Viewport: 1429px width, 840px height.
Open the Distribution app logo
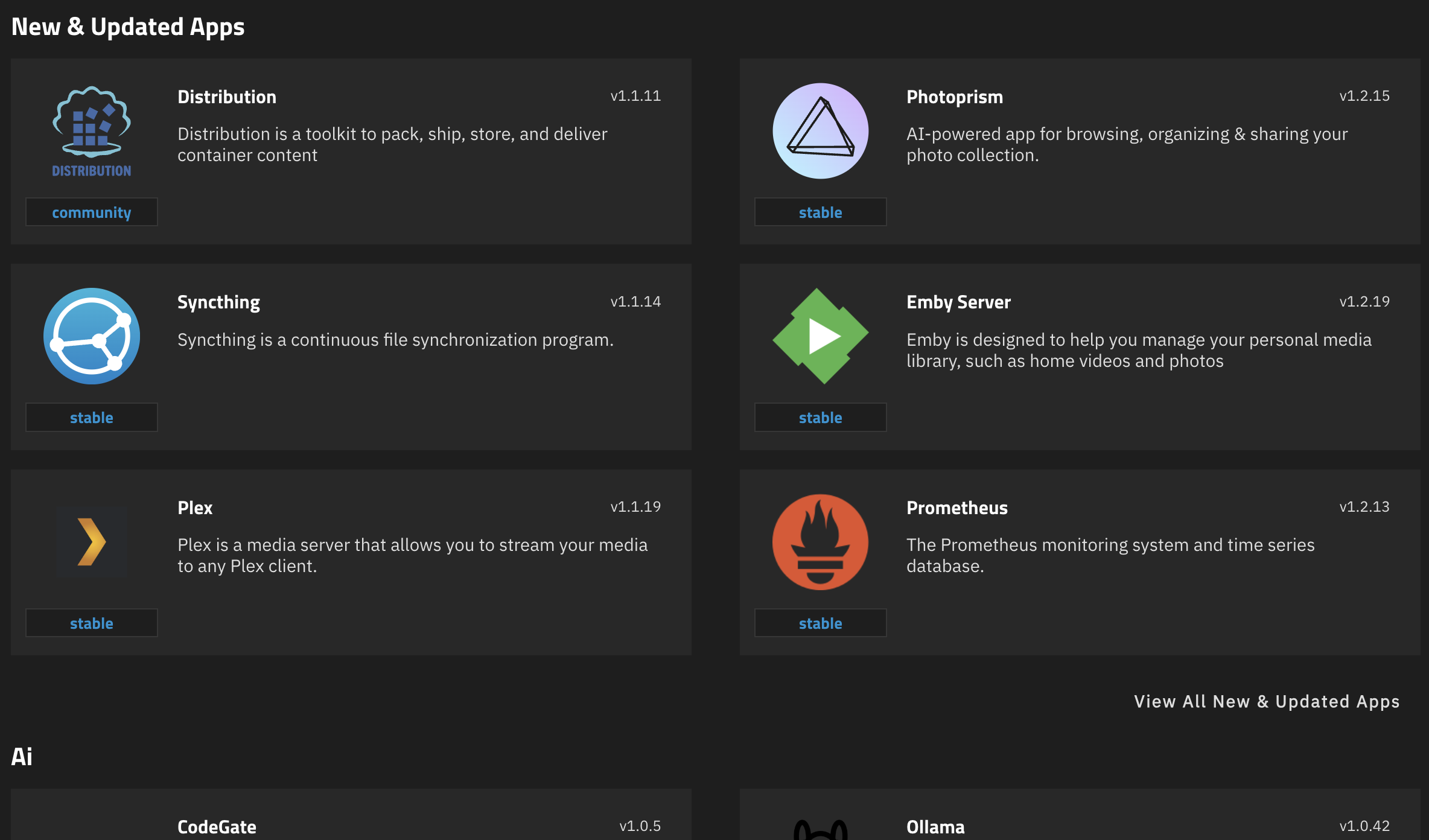(x=92, y=131)
